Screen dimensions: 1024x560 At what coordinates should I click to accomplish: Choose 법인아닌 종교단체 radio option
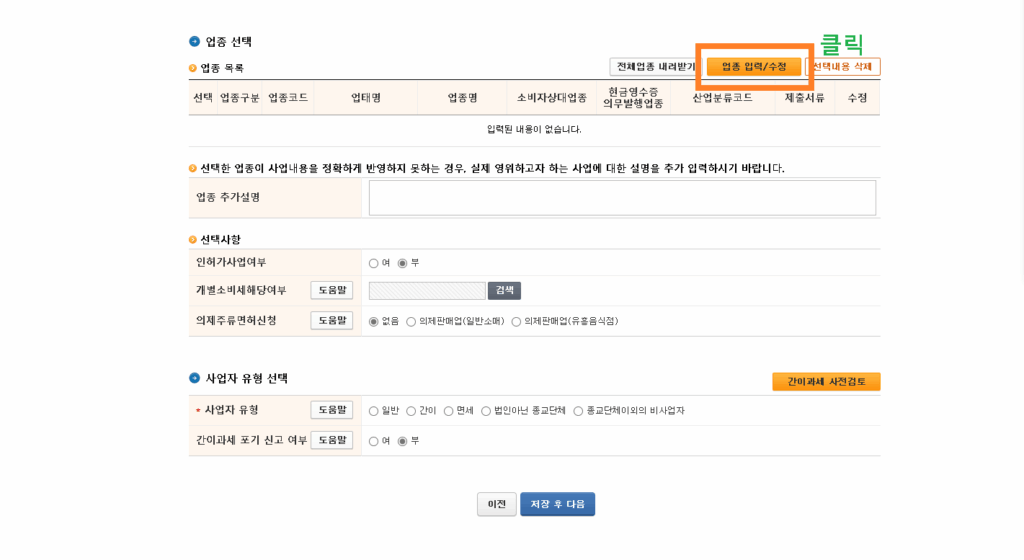click(x=486, y=411)
